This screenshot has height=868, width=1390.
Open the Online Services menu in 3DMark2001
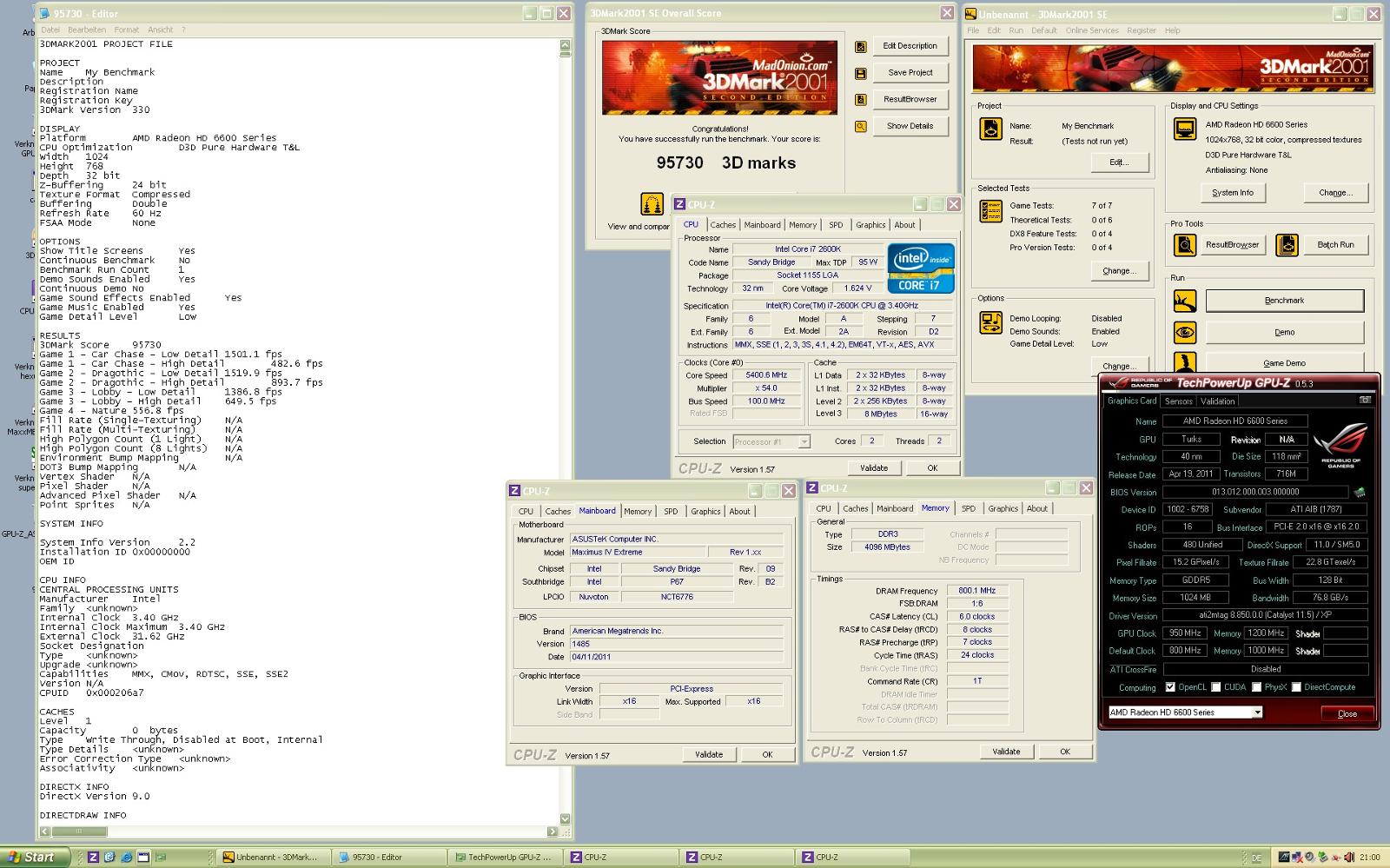(1092, 30)
